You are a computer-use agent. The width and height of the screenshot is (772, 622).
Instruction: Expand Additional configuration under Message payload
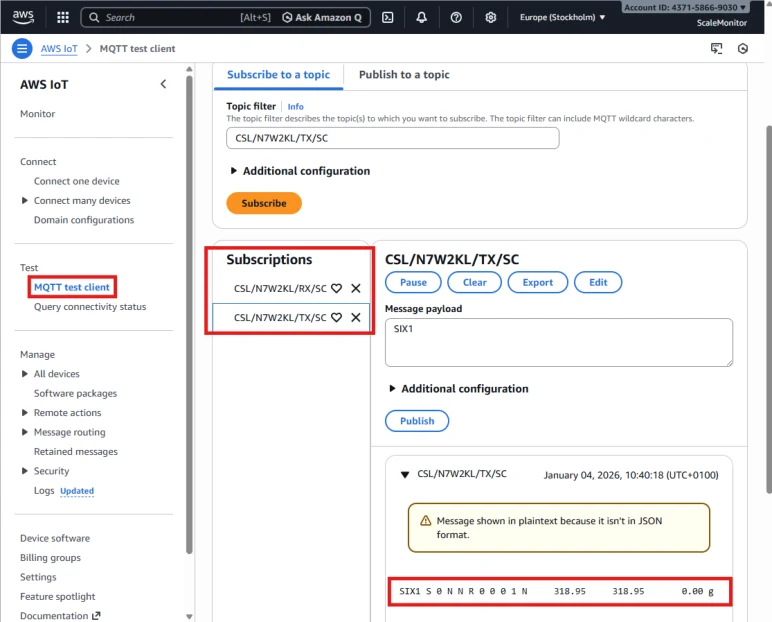459,389
